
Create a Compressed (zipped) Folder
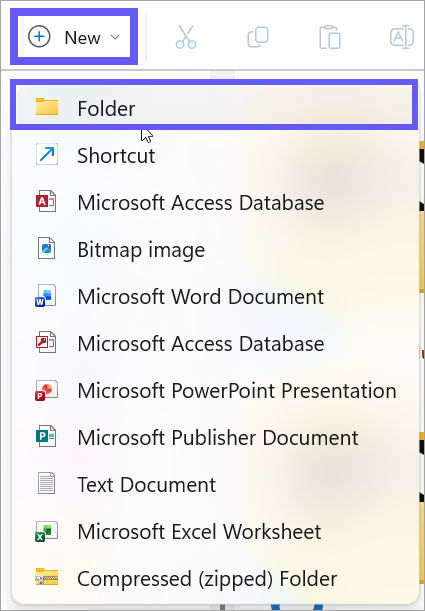click(x=214, y=578)
